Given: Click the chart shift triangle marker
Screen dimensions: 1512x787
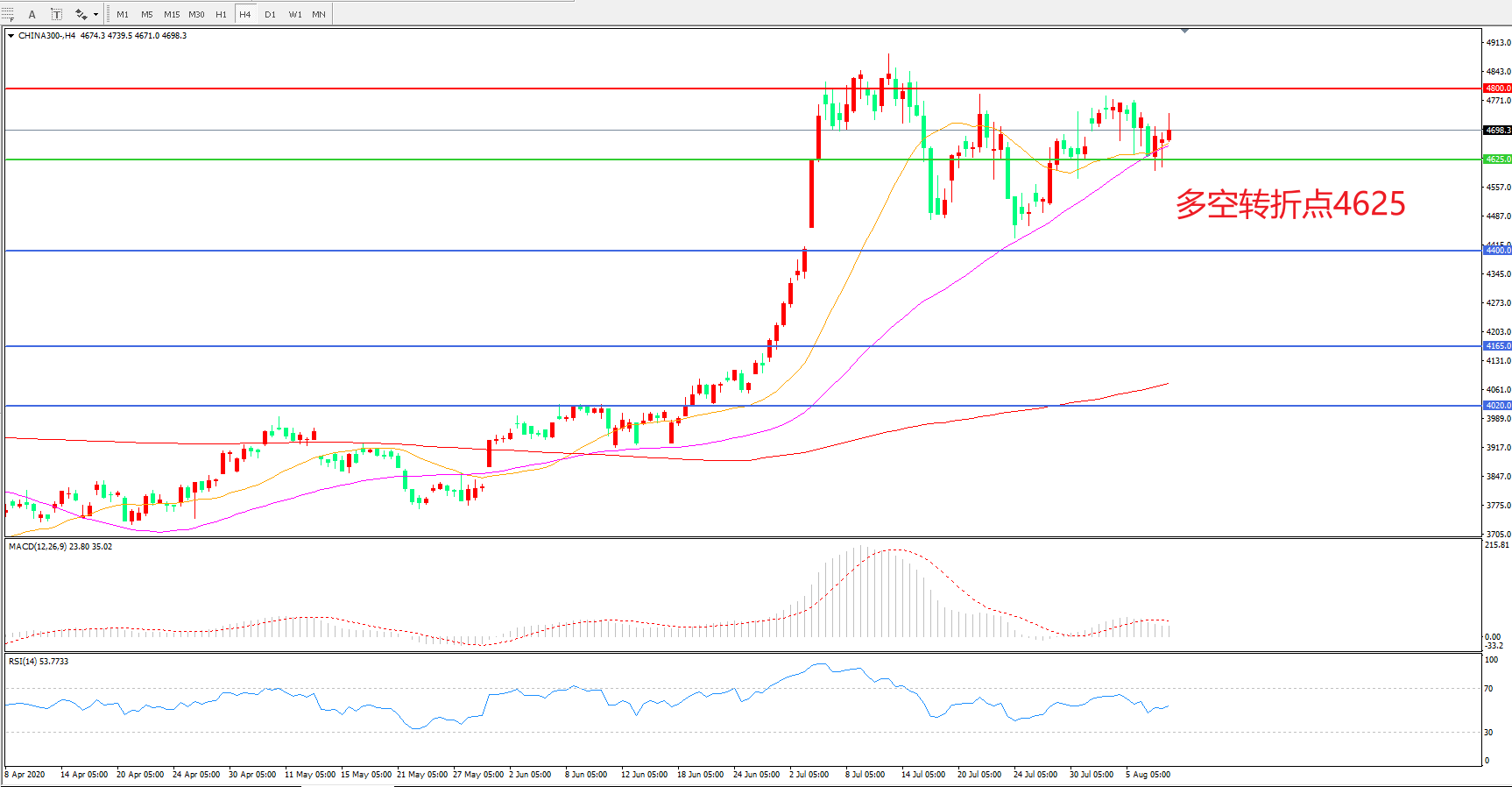Looking at the screenshot, I should (x=1184, y=31).
